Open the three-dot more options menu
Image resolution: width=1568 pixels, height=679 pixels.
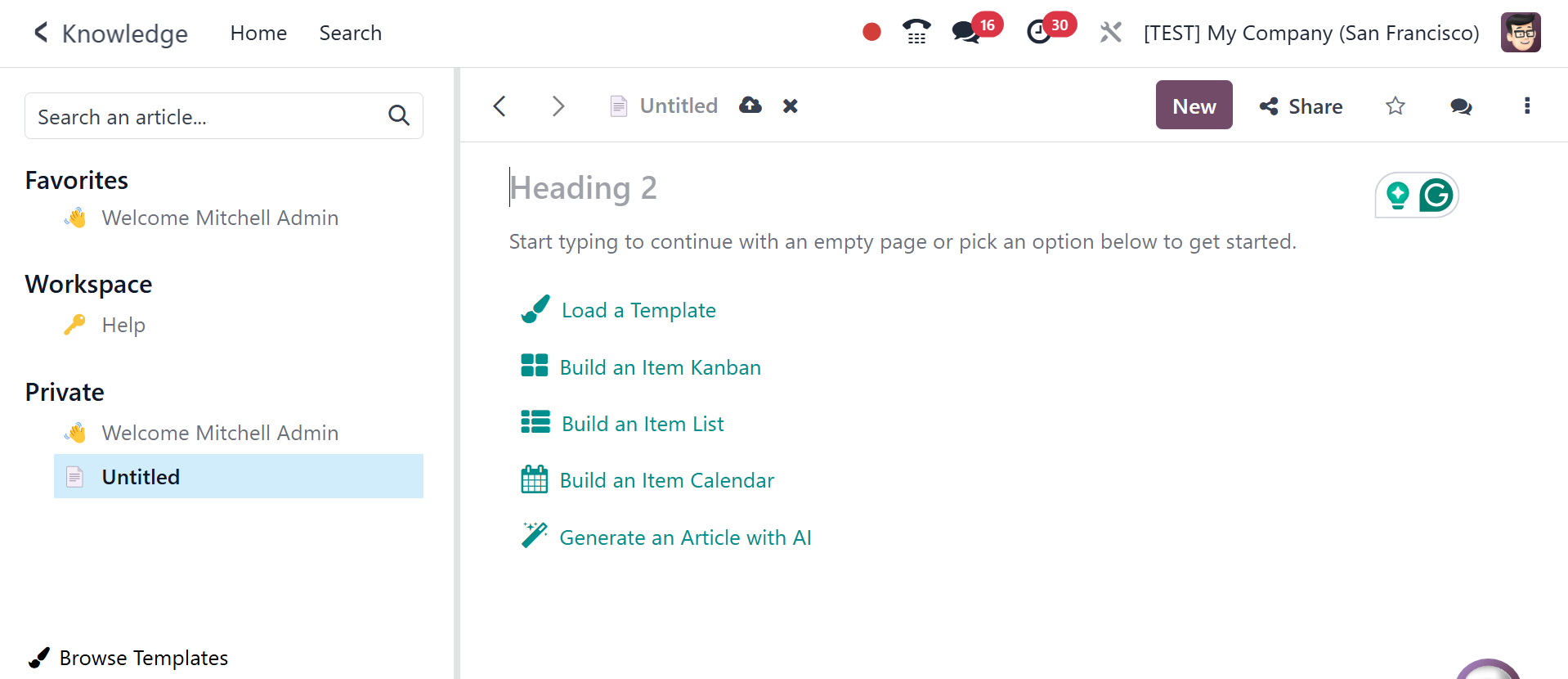click(x=1526, y=106)
